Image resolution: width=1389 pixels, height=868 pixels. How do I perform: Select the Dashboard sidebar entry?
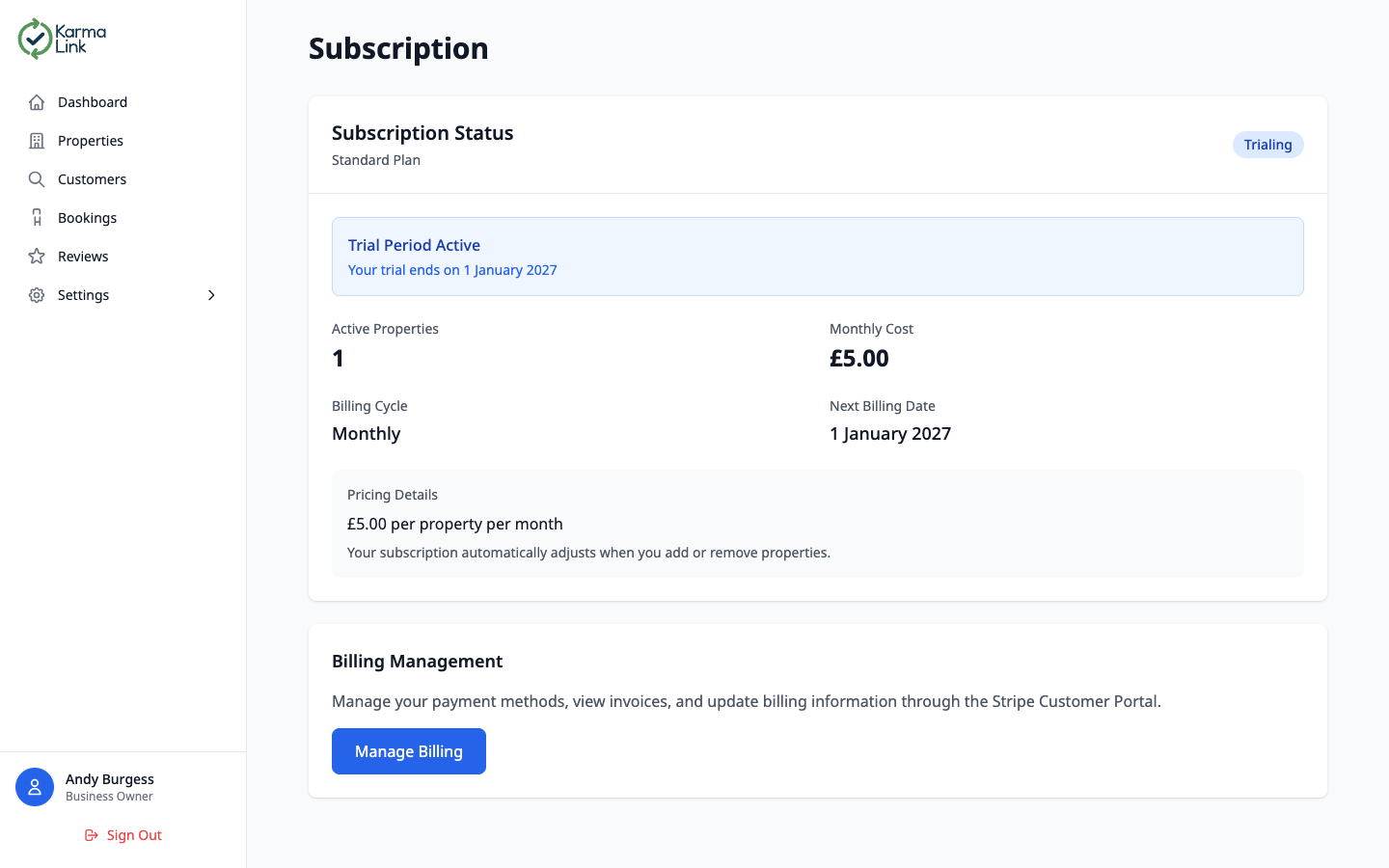coord(92,101)
